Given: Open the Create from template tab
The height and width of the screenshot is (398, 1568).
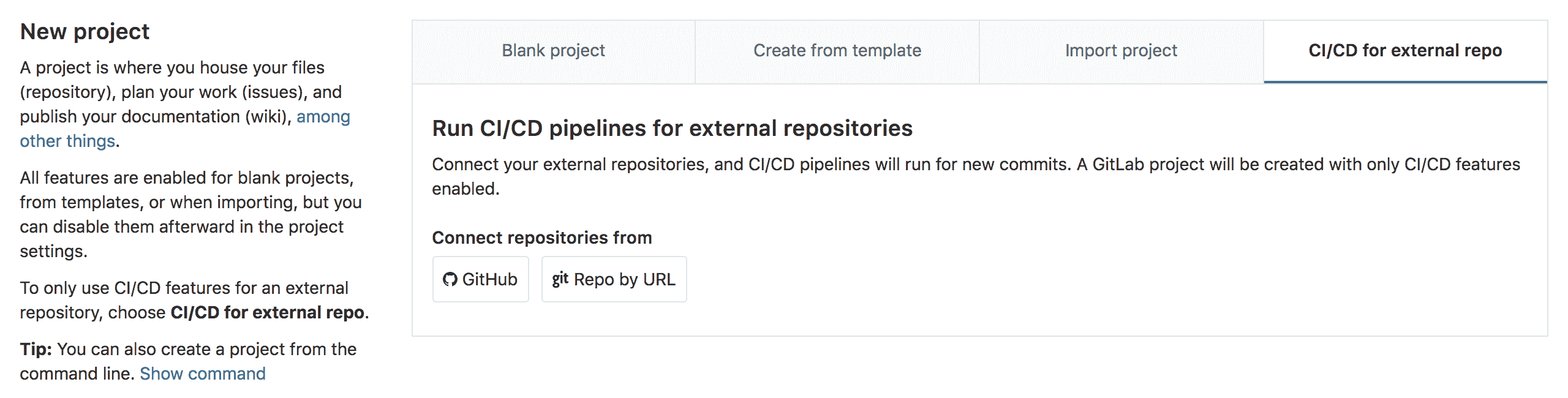Looking at the screenshot, I should click(x=837, y=50).
